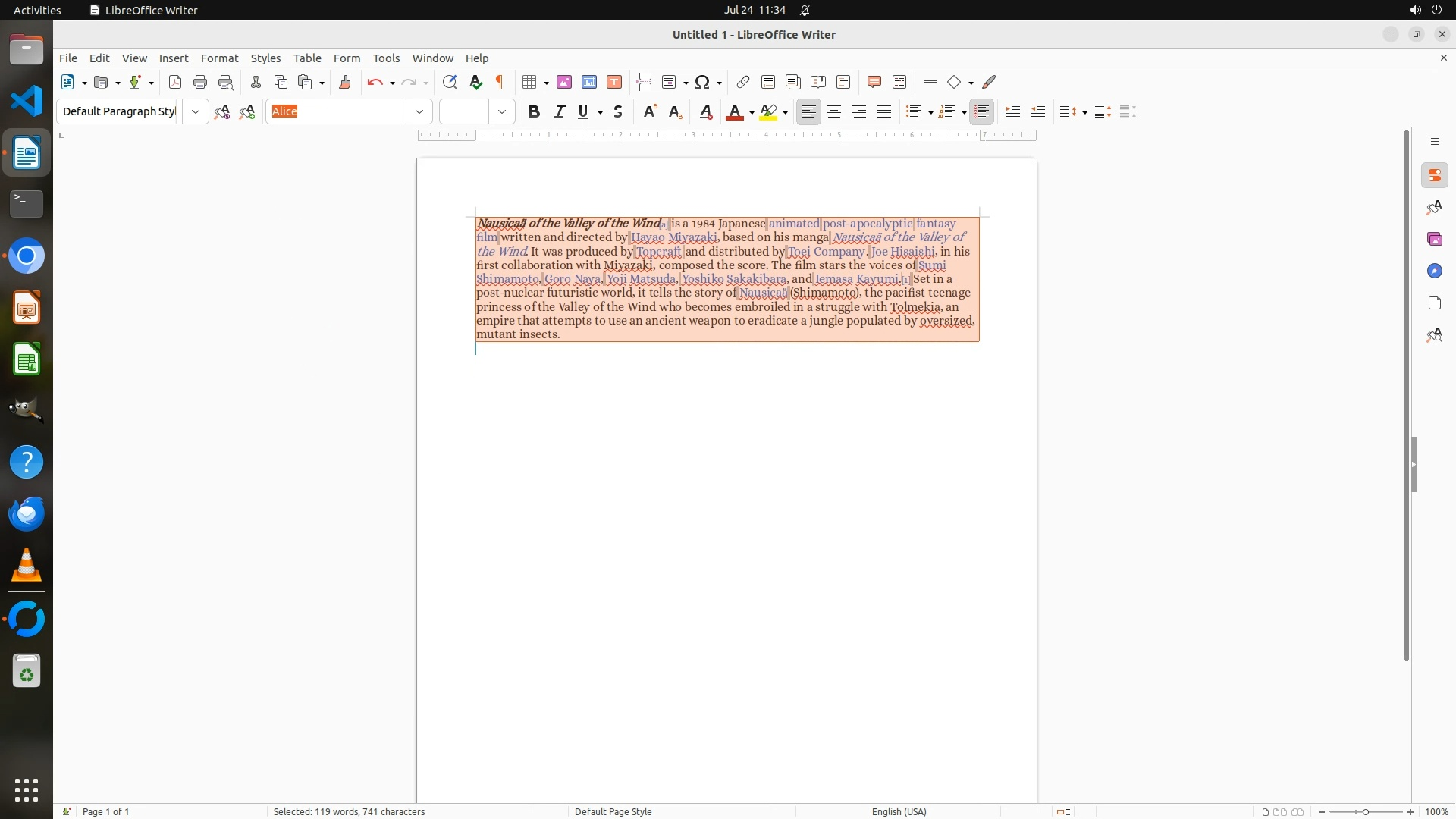Click the Insert Special Character omega icon
The height and width of the screenshot is (819, 1456).
pyautogui.click(x=702, y=82)
